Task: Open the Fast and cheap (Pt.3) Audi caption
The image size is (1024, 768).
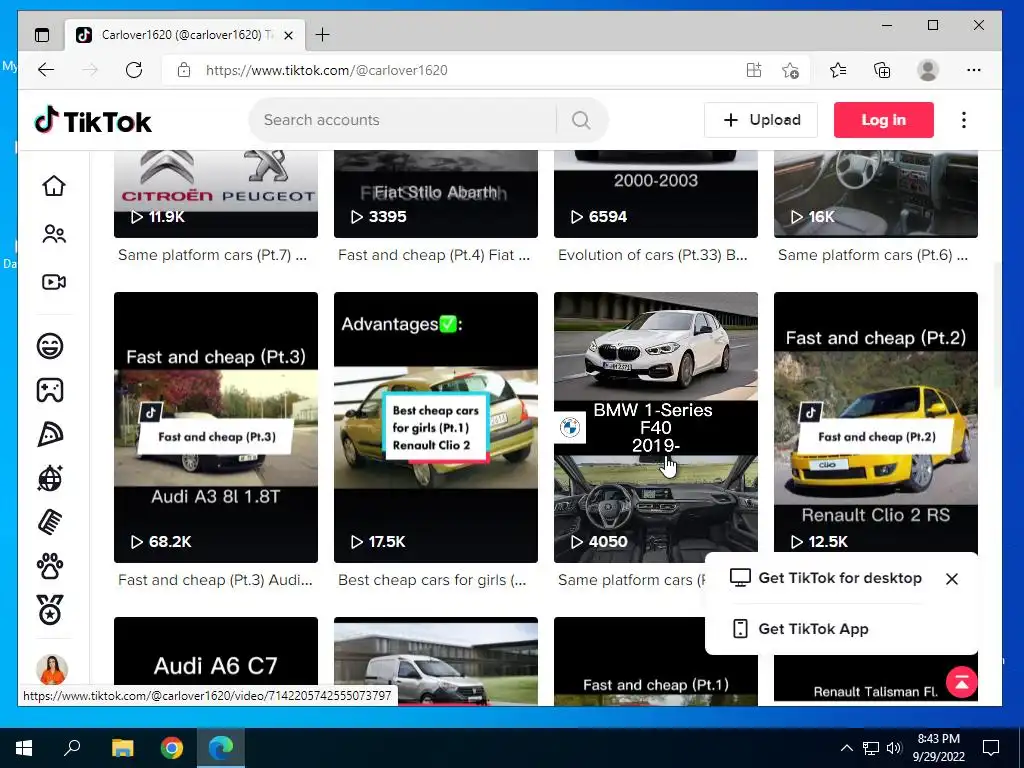Action: coord(215,580)
